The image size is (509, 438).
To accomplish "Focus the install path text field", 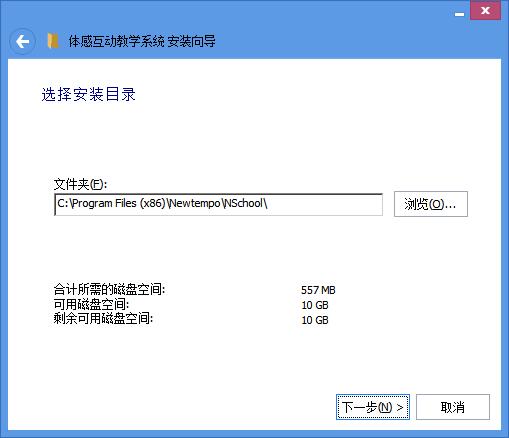I will [x=218, y=204].
